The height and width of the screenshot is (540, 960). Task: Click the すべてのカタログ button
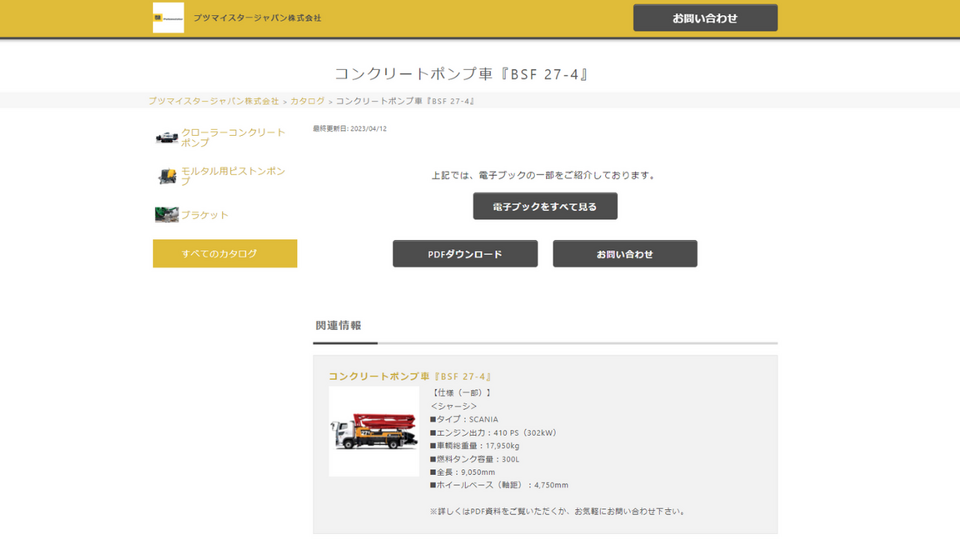point(225,253)
